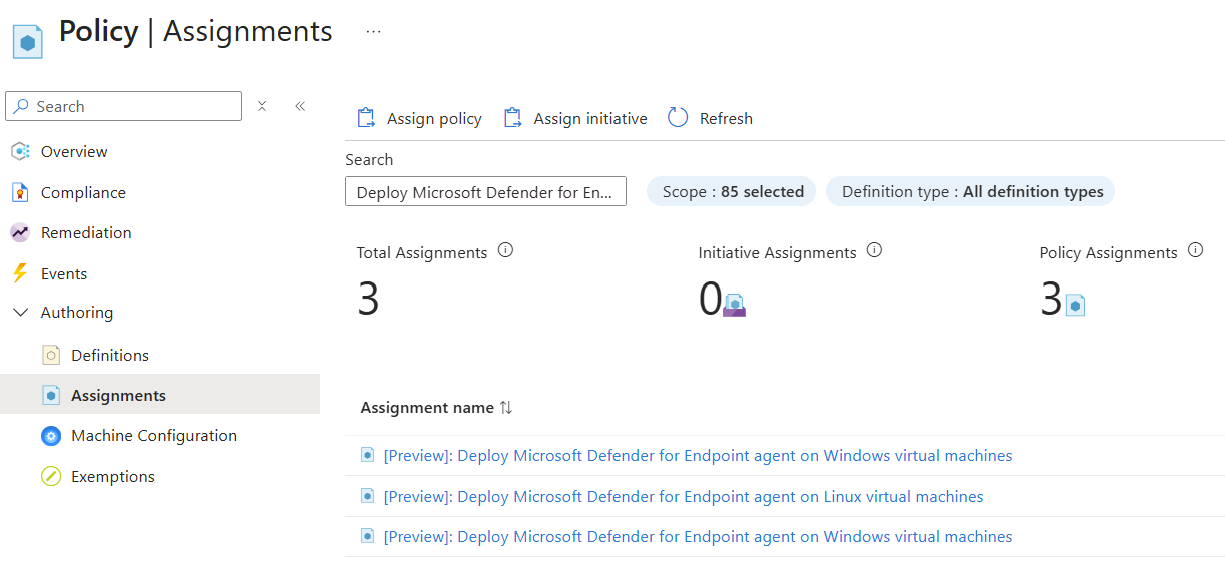
Task: Collapse the sidebar with the double chevron
Action: tap(300, 106)
